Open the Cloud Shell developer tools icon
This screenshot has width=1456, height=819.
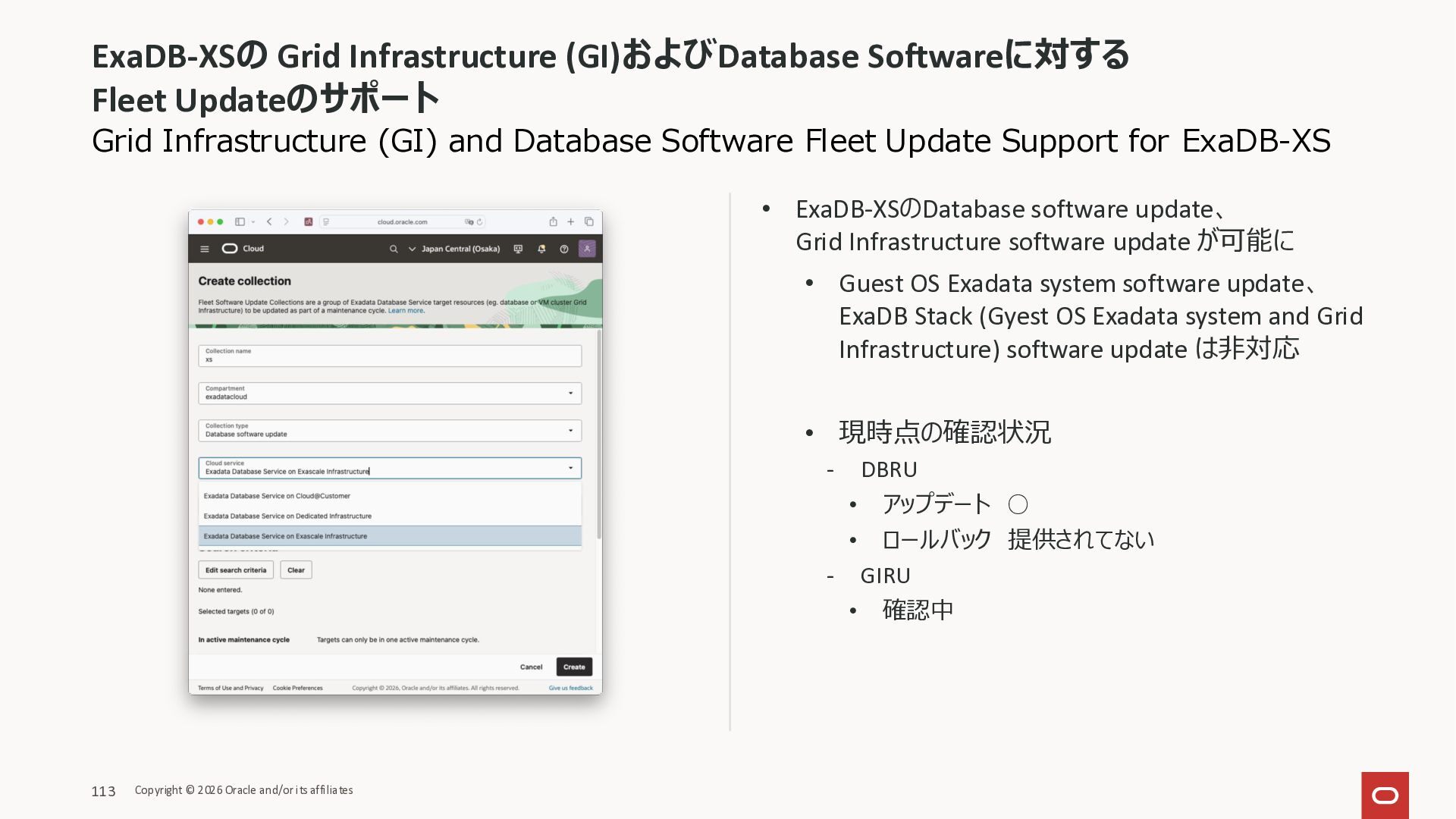click(x=518, y=249)
